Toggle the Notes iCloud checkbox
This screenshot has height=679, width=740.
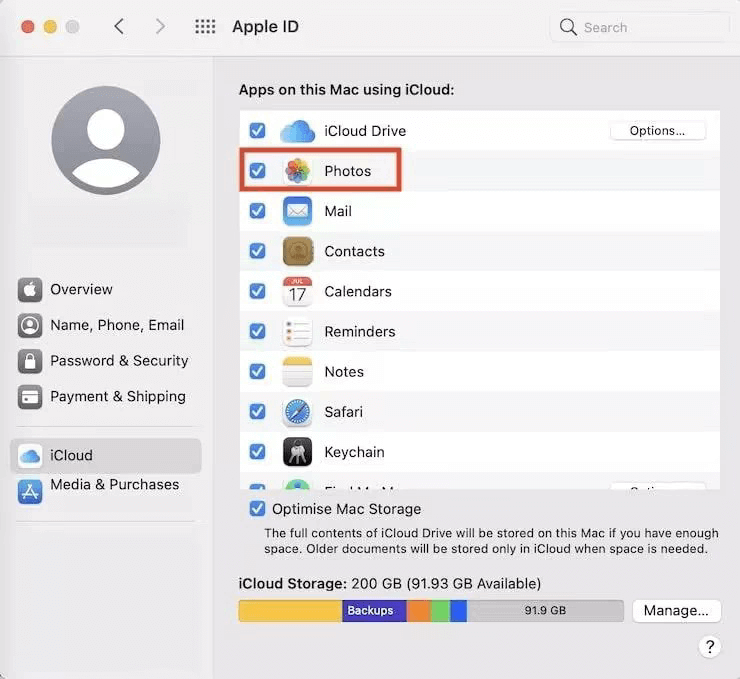pos(258,371)
